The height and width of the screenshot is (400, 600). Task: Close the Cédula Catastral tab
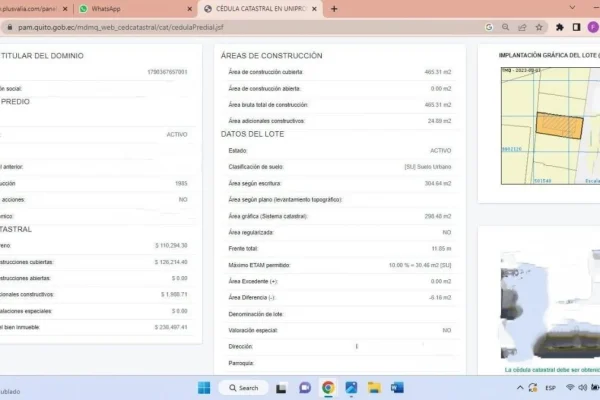315,8
